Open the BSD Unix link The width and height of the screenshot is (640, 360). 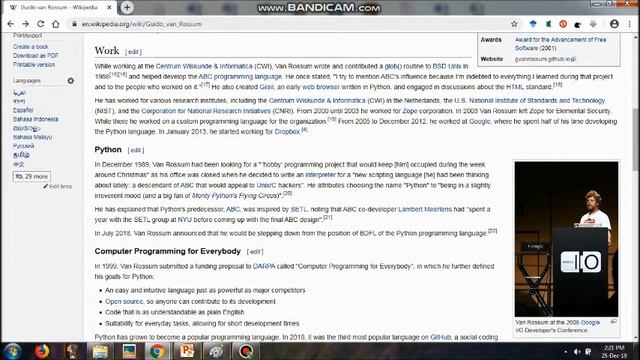tap(447, 66)
